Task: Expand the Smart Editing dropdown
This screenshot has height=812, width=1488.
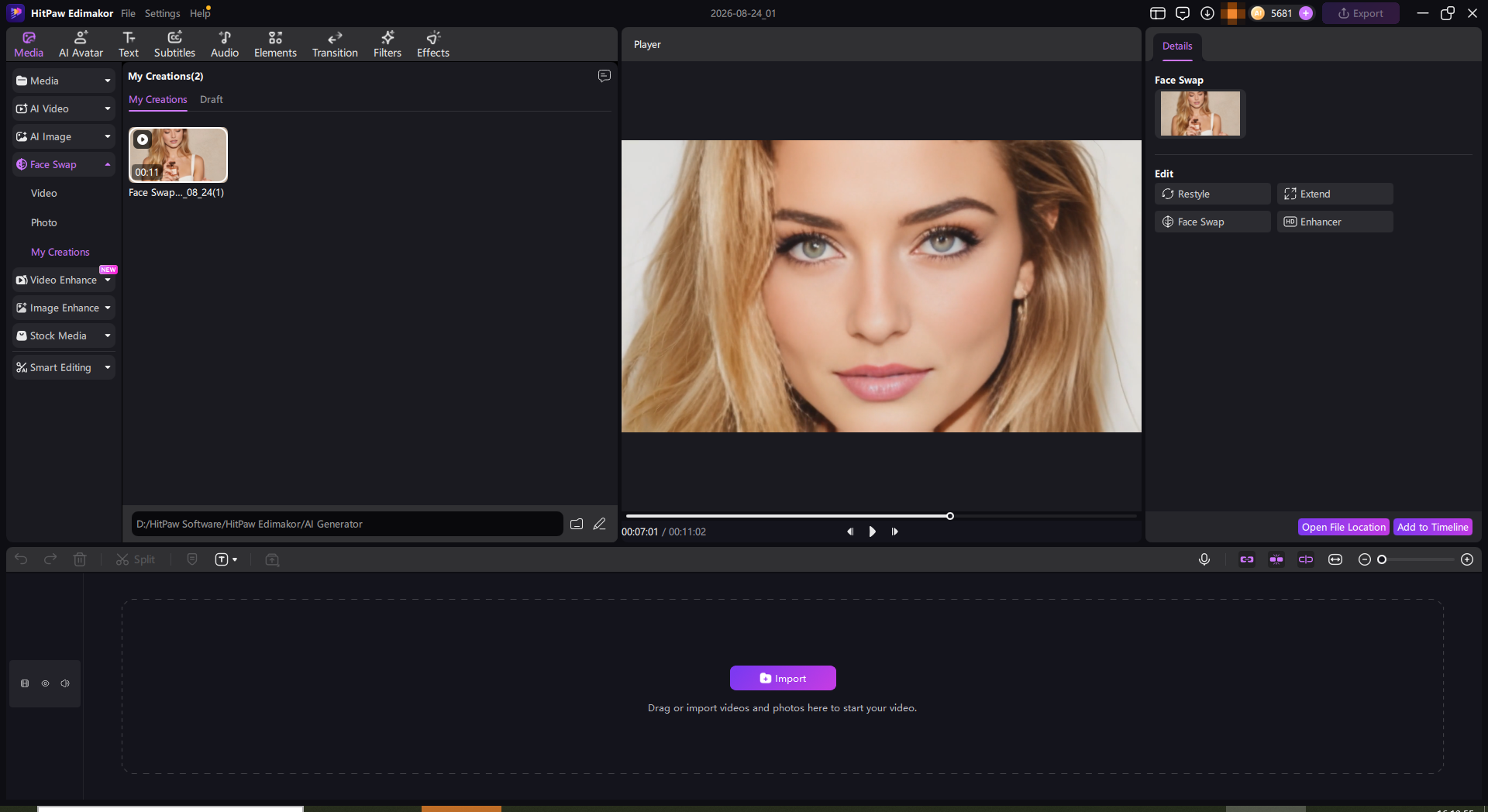Action: (64, 367)
